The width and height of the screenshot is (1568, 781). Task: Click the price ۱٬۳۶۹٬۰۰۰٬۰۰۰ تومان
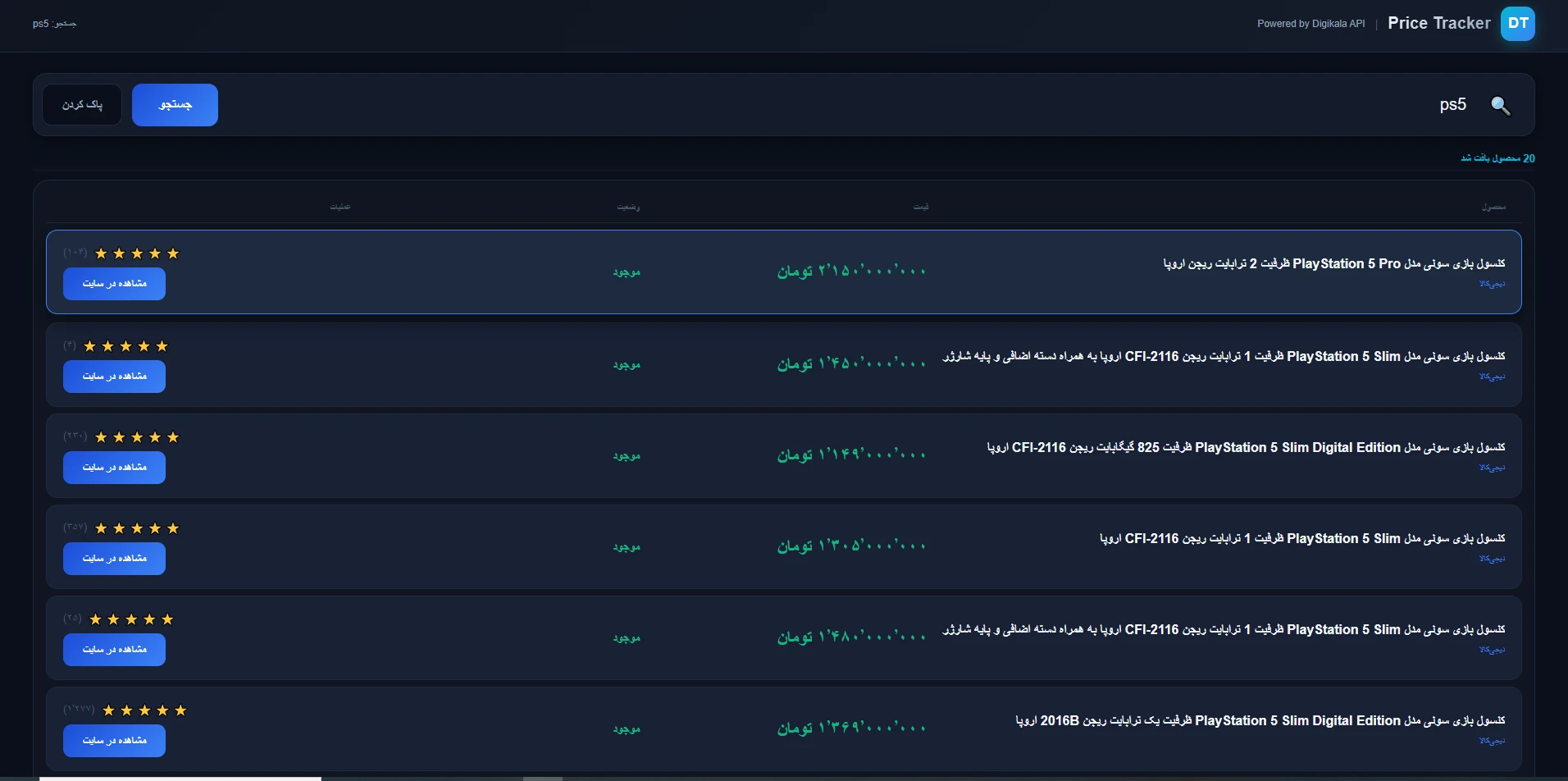[x=851, y=728]
